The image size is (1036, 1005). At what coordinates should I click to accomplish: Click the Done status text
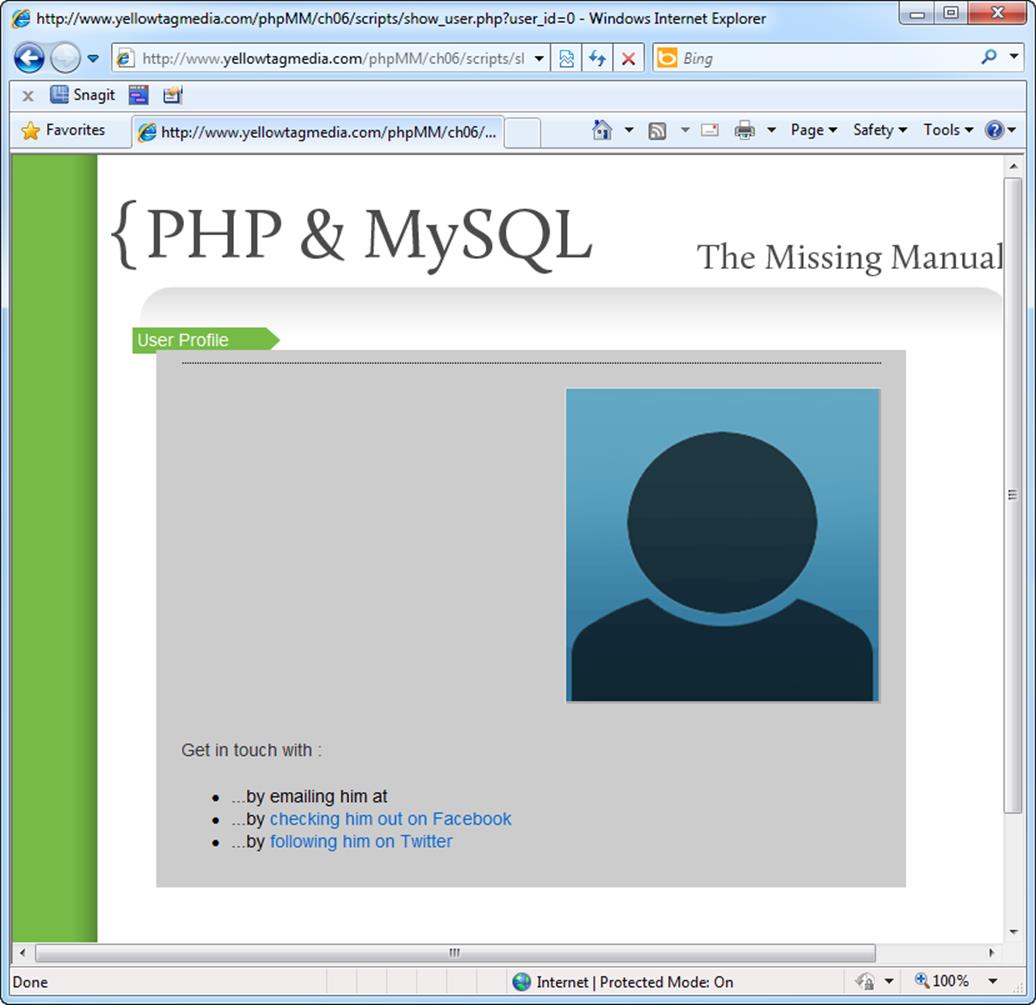pyautogui.click(x=30, y=983)
